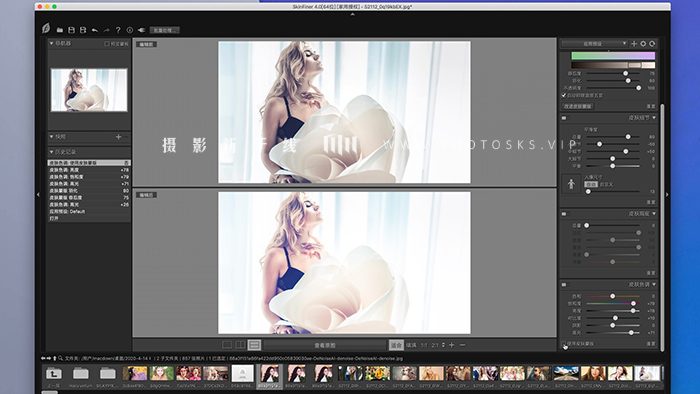This screenshot has height=394, width=700.
Task: Click the plug-in connector icon in toolbar
Action: 141,30
